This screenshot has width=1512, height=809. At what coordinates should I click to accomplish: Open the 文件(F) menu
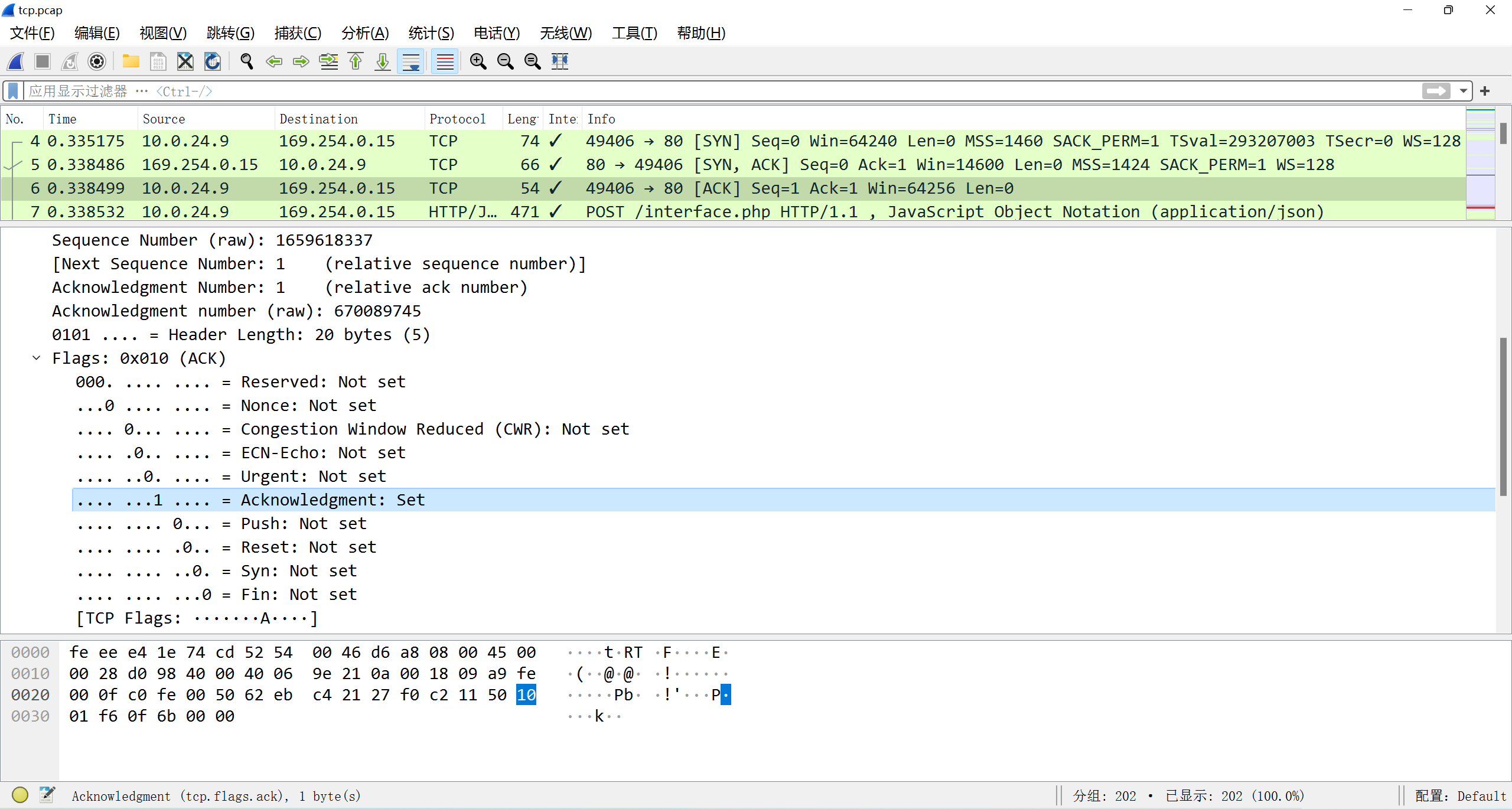click(32, 33)
